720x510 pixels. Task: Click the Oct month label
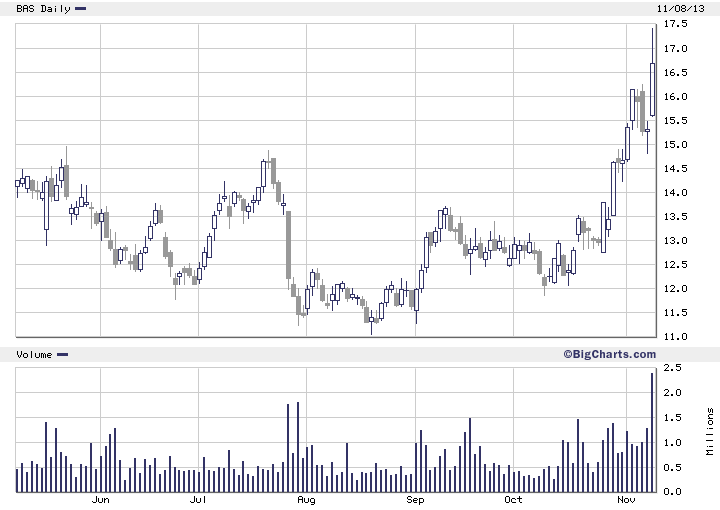(x=513, y=499)
